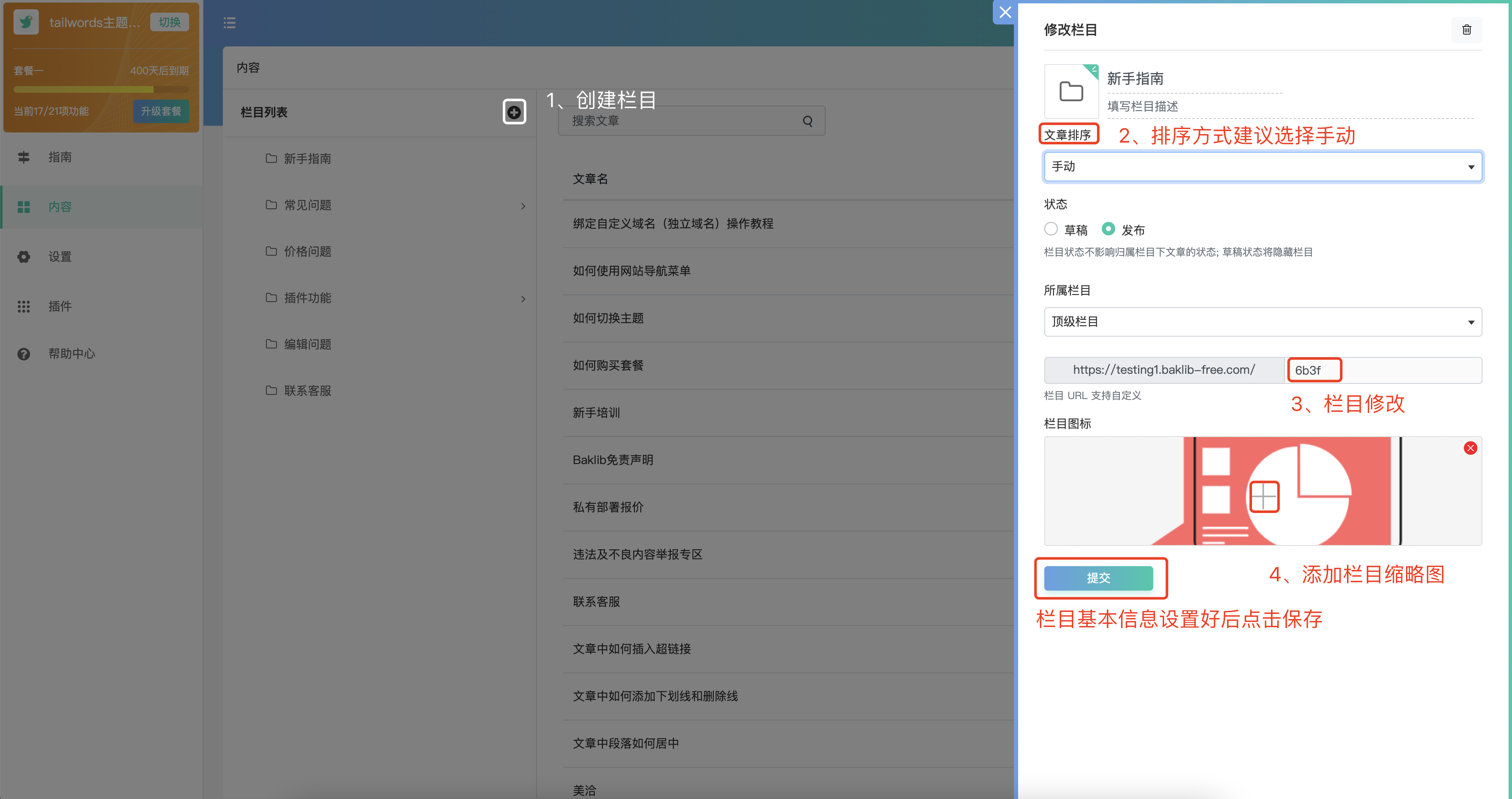Click the tailwords bird logo icon
Viewport: 1512px width, 799px height.
26,22
